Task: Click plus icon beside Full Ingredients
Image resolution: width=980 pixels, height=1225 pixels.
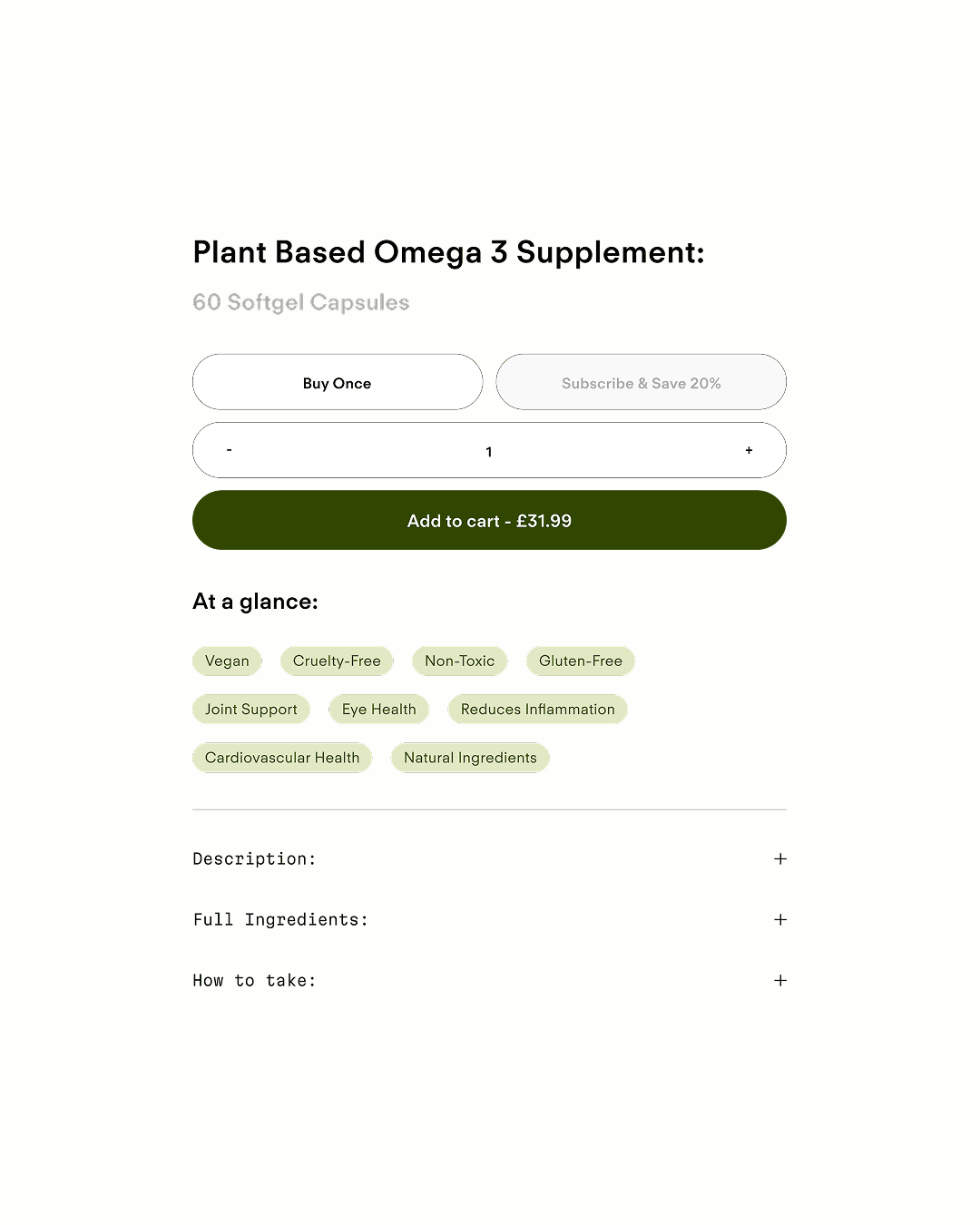Action: click(x=780, y=919)
